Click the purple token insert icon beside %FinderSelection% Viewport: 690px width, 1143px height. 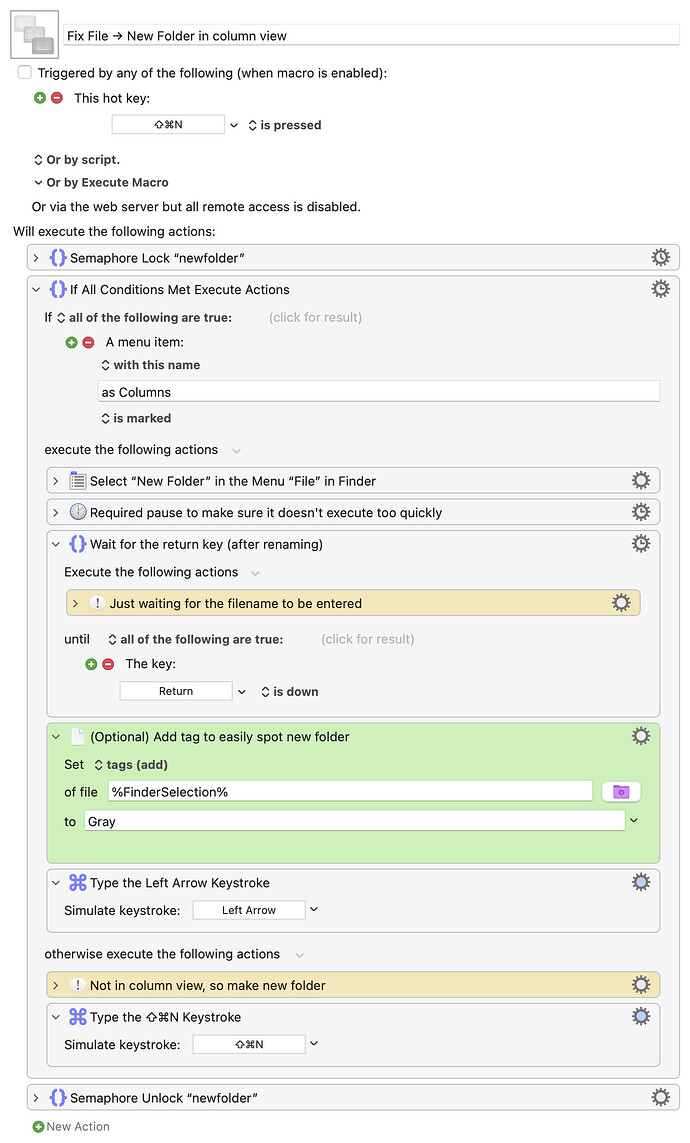click(x=621, y=791)
